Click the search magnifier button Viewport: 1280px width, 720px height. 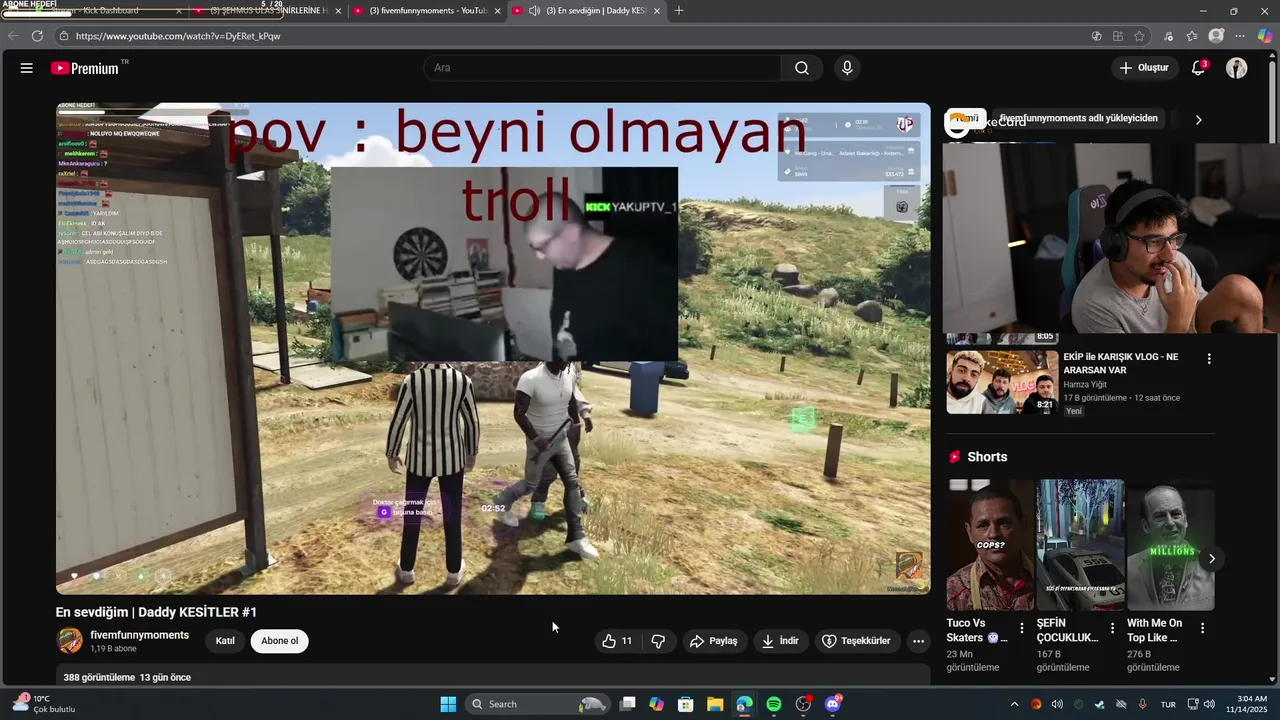(802, 68)
